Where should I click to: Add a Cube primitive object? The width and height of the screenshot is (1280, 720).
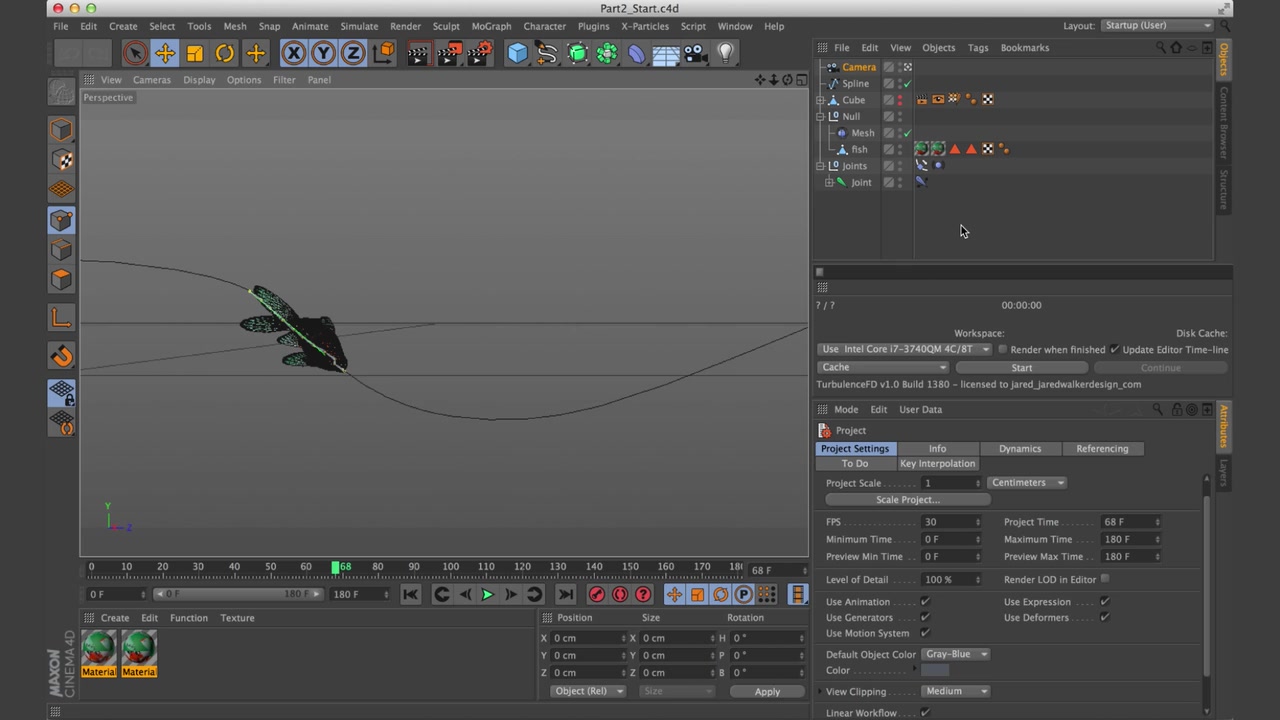point(517,53)
